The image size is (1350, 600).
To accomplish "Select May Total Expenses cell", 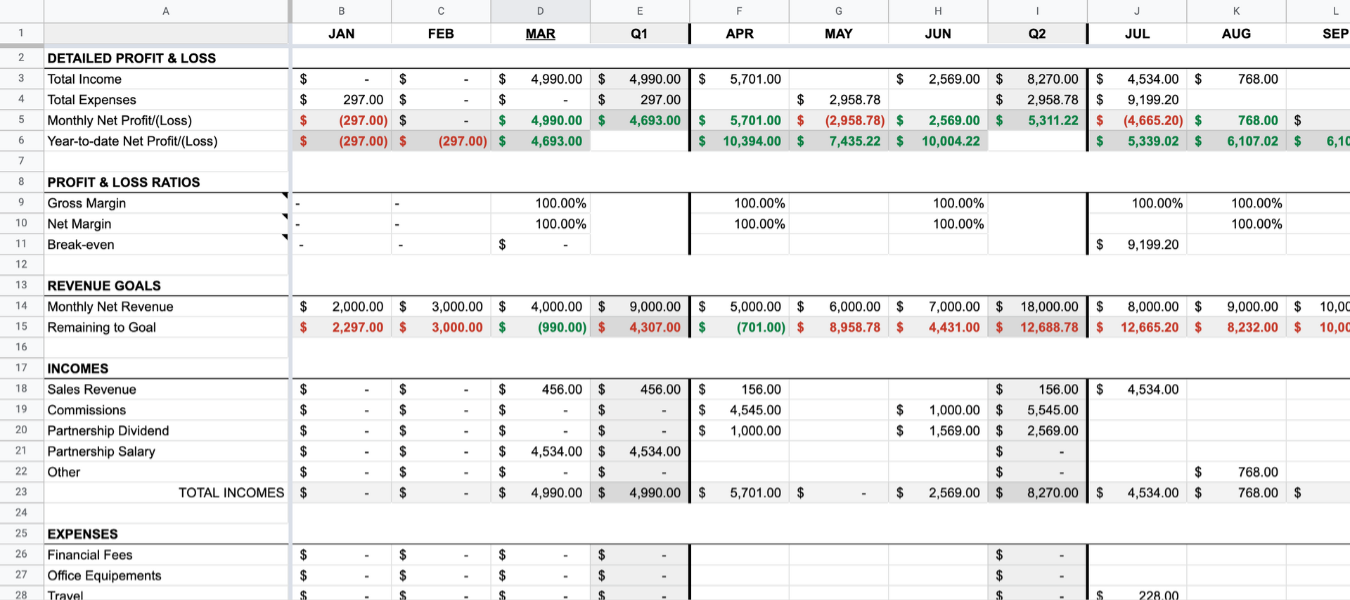I will (x=838, y=100).
